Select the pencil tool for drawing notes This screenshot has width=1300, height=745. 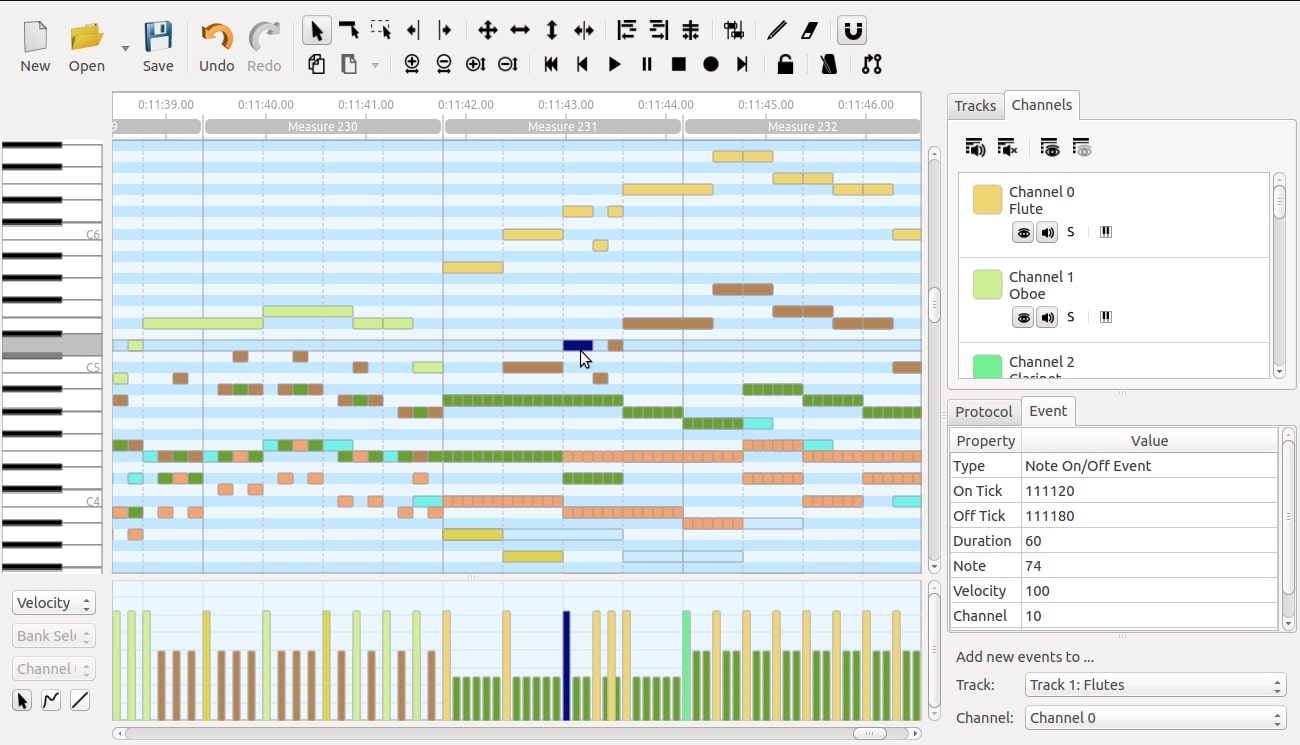(x=776, y=30)
